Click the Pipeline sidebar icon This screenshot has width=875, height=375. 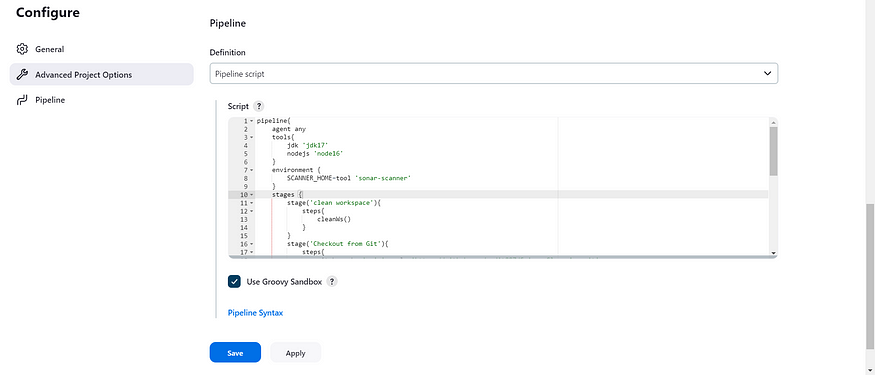[x=22, y=100]
